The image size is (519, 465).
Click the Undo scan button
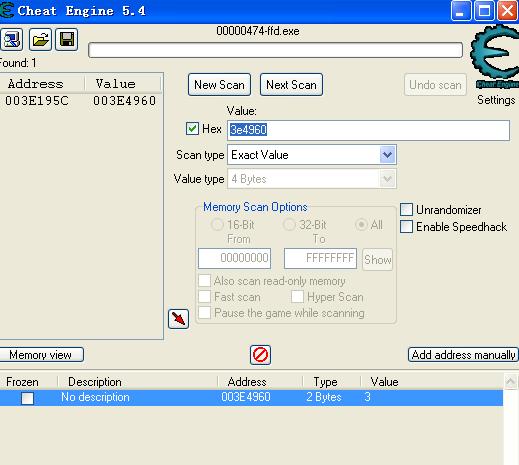click(435, 85)
